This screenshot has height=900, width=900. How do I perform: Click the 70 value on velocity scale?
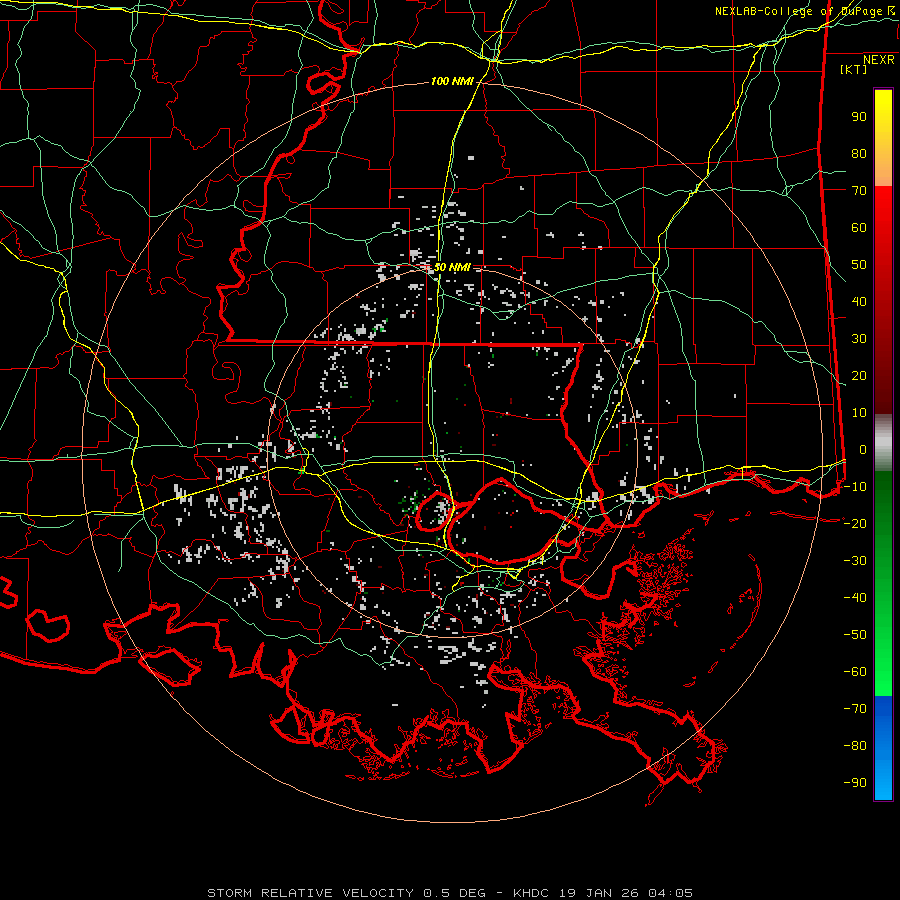pos(859,191)
